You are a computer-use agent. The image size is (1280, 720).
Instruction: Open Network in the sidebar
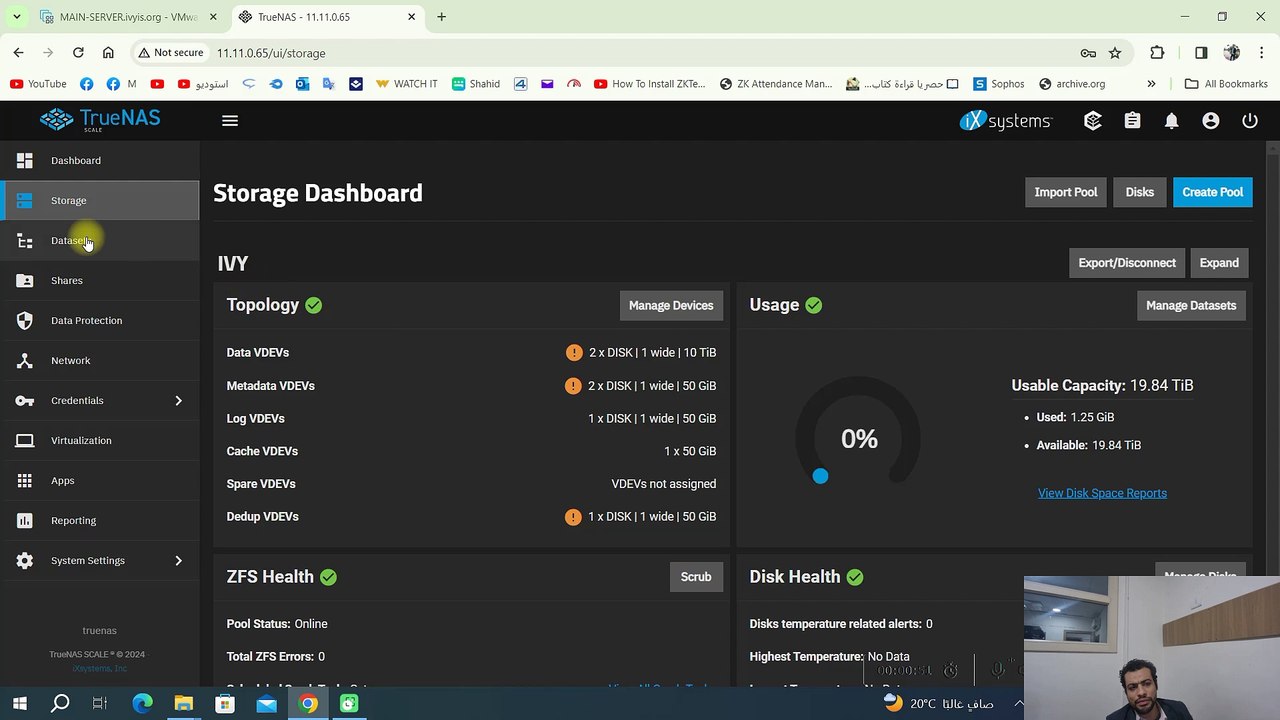100,360
